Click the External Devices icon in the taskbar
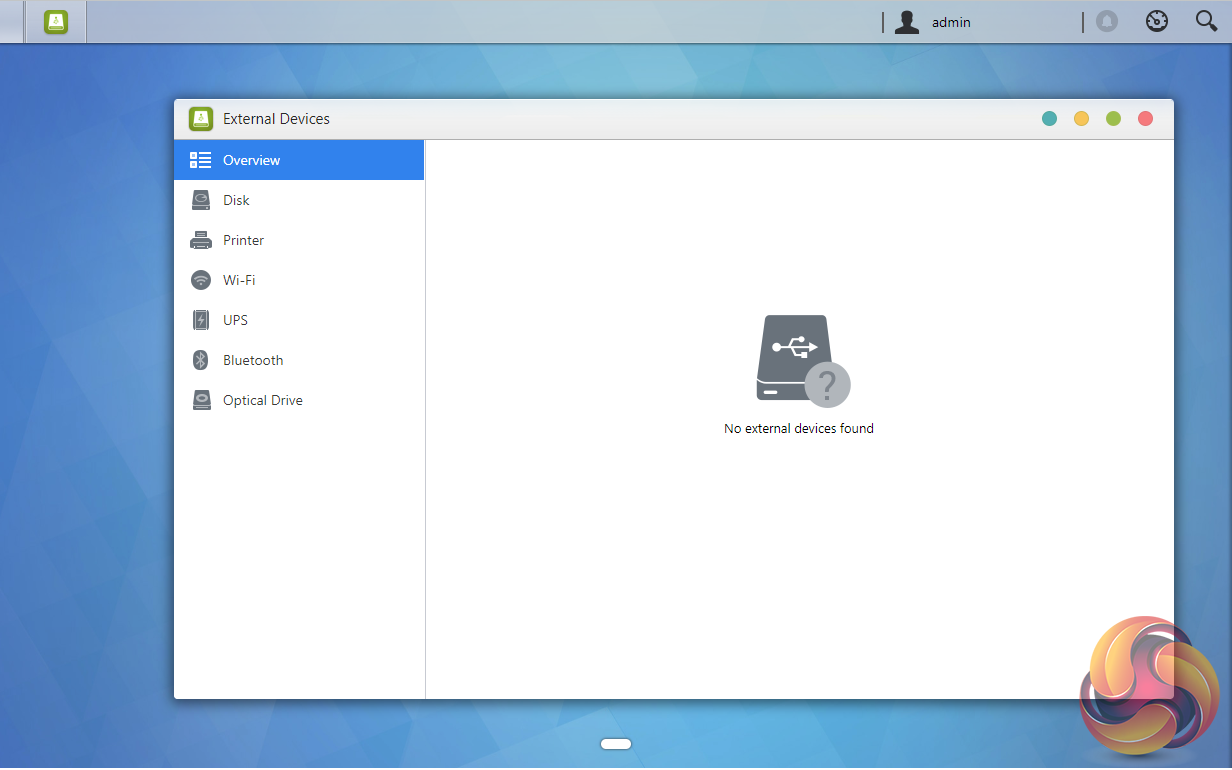1232x770 pixels. tap(56, 22)
